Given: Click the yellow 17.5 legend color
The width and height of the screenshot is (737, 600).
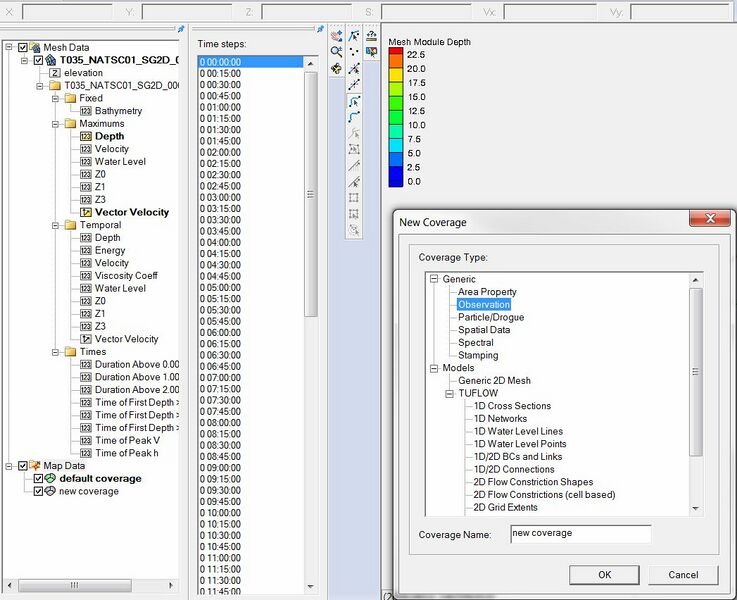Looking at the screenshot, I should tap(396, 76).
